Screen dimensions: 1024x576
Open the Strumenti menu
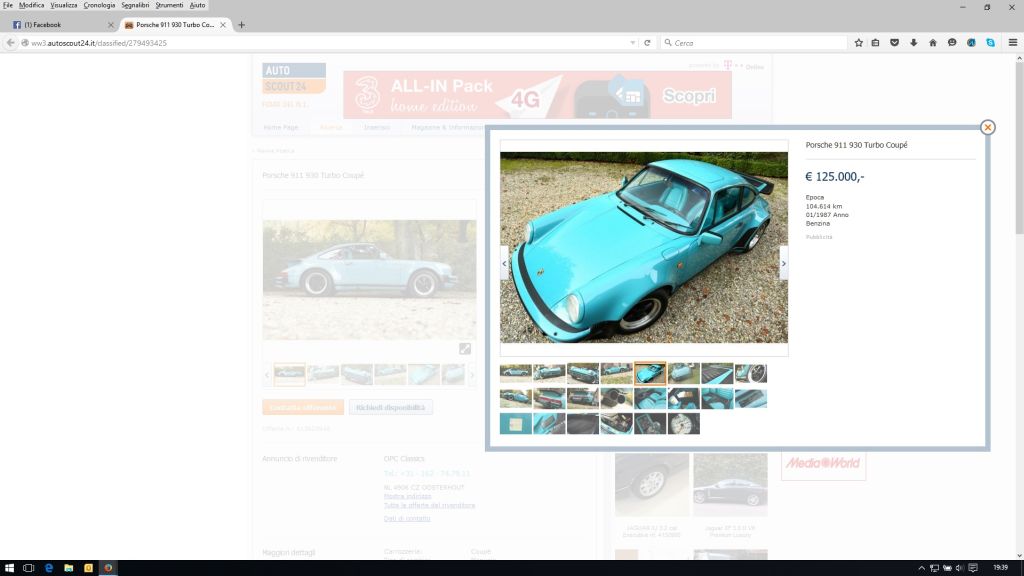[169, 5]
